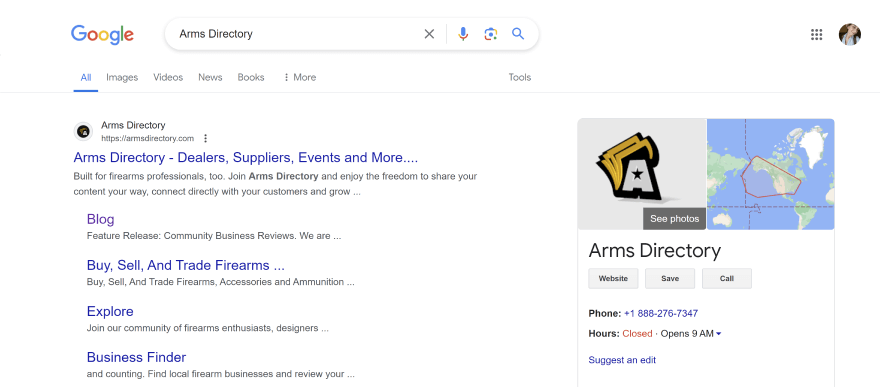
Task: Switch to the Books tab
Action: (251, 77)
